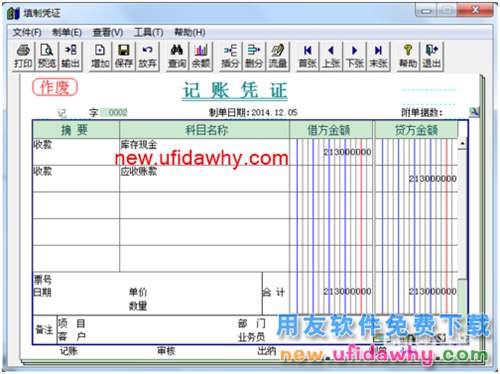Click the 借方金额 column header
Image resolution: width=500 pixels, height=374 pixels.
coord(331,130)
